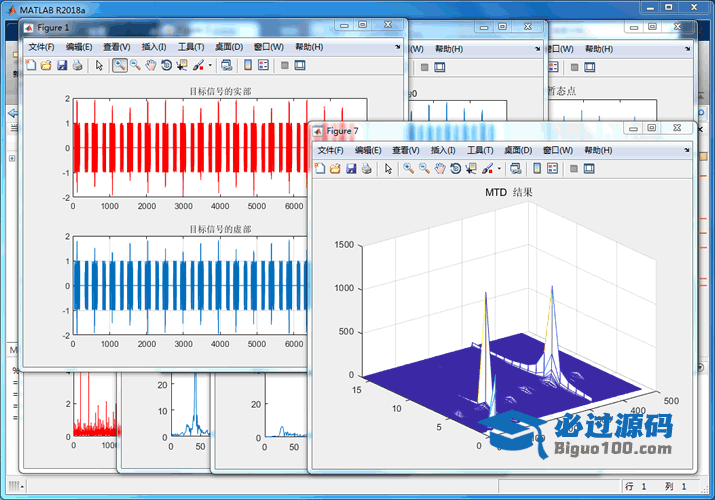
Task: Click Link Plot icon in Figure 7
Action: coord(514,169)
